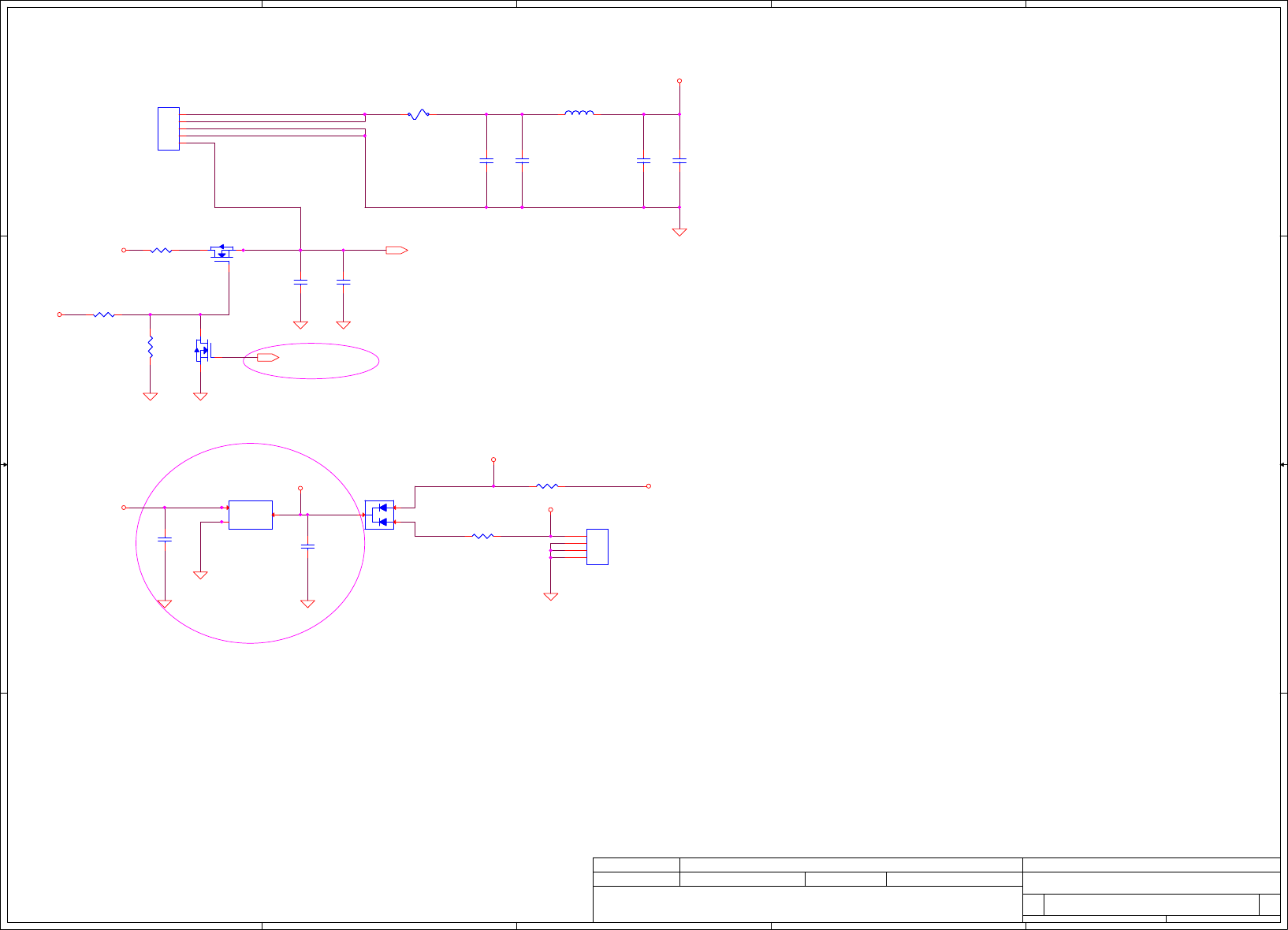Click the off-page port right of the upper MOSFET
Image resolution: width=1288 pixels, height=930 pixels.
point(396,250)
